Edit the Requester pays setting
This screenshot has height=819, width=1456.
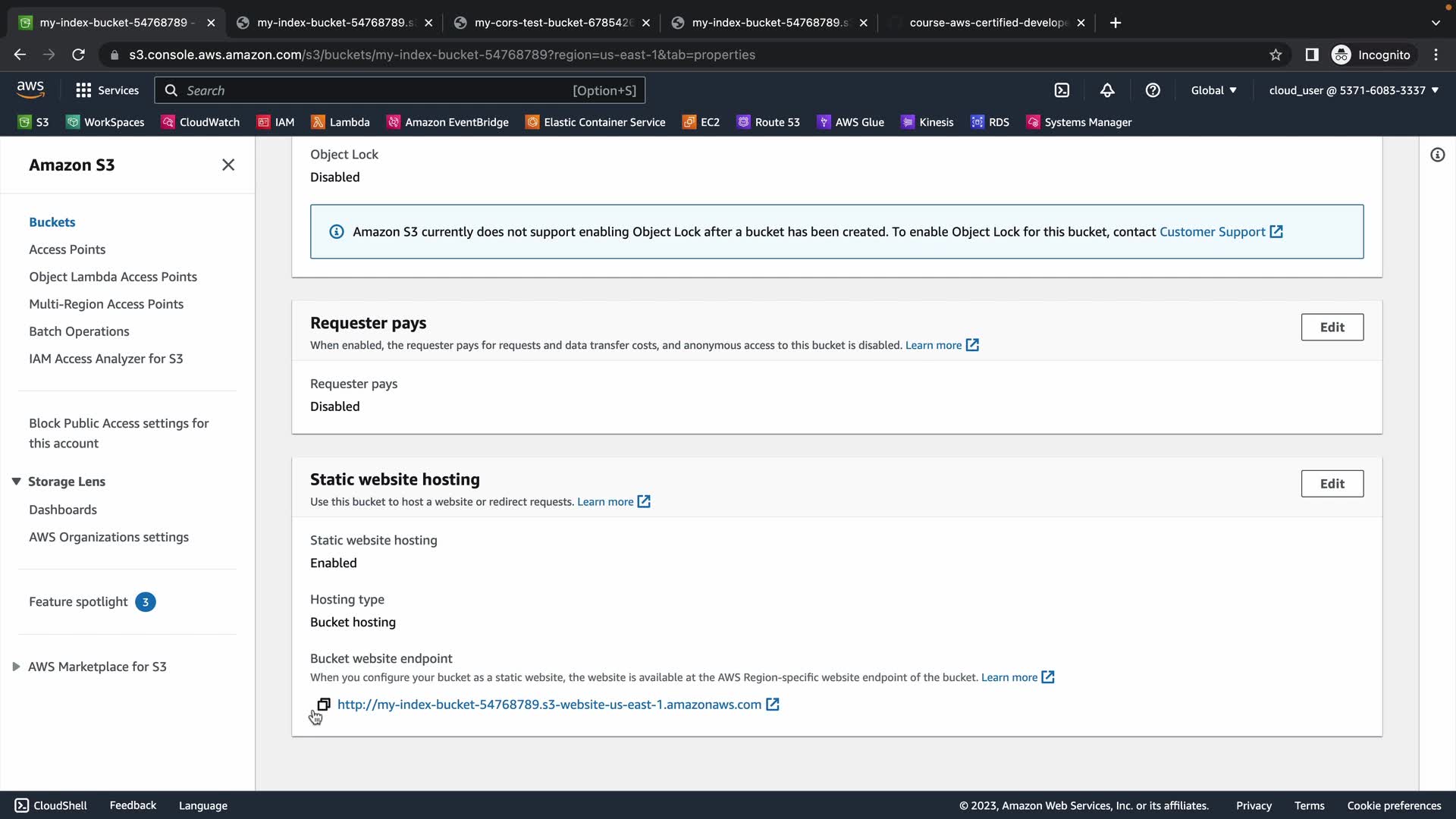1332,327
